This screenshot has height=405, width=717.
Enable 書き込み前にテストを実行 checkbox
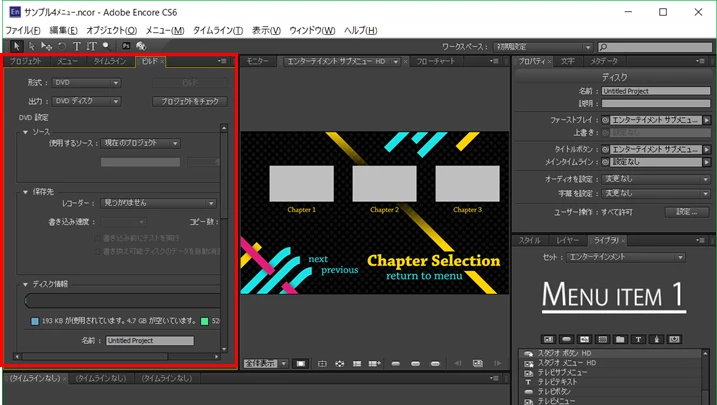97,238
